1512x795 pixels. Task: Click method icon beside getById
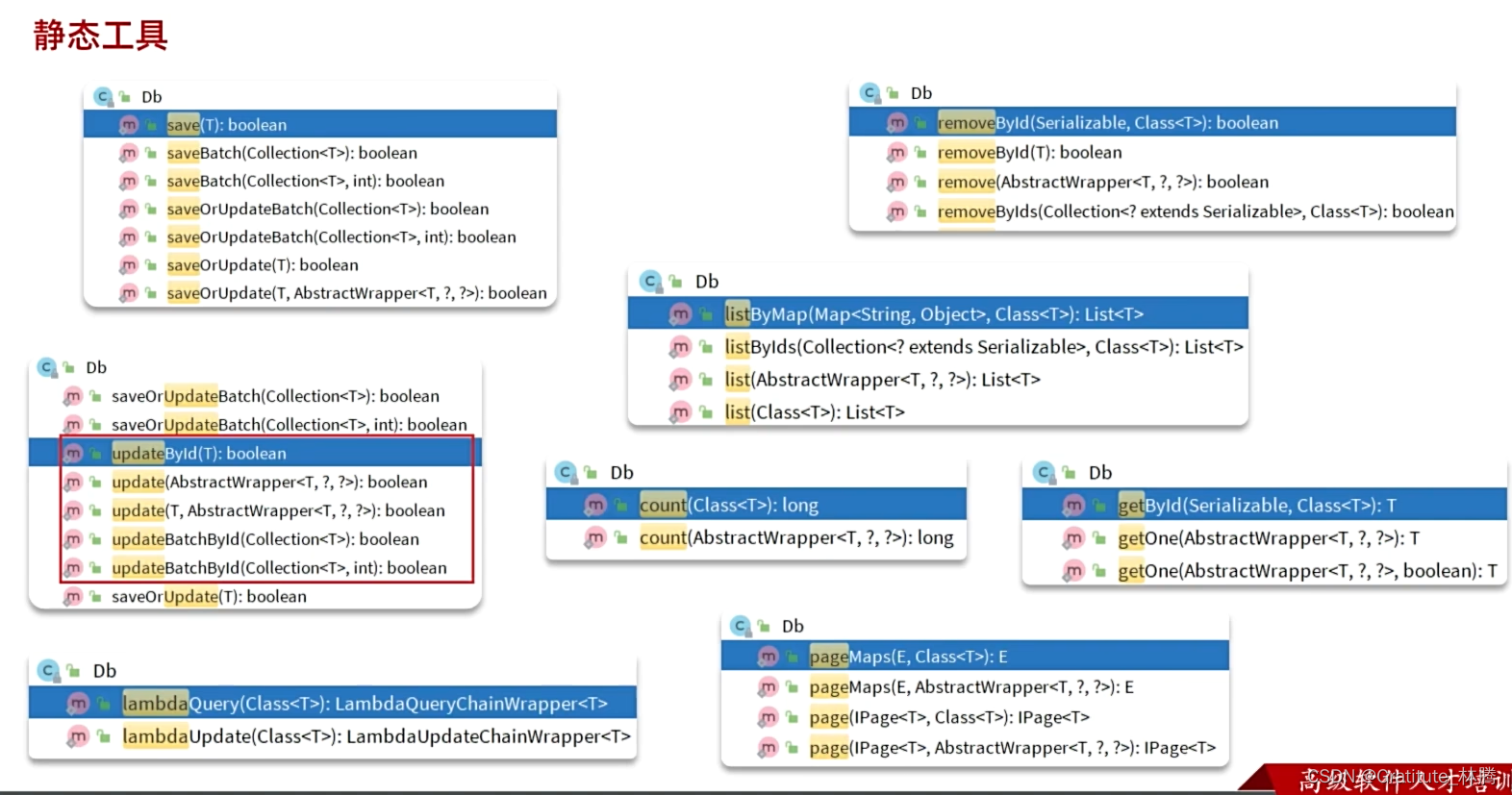[1073, 505]
